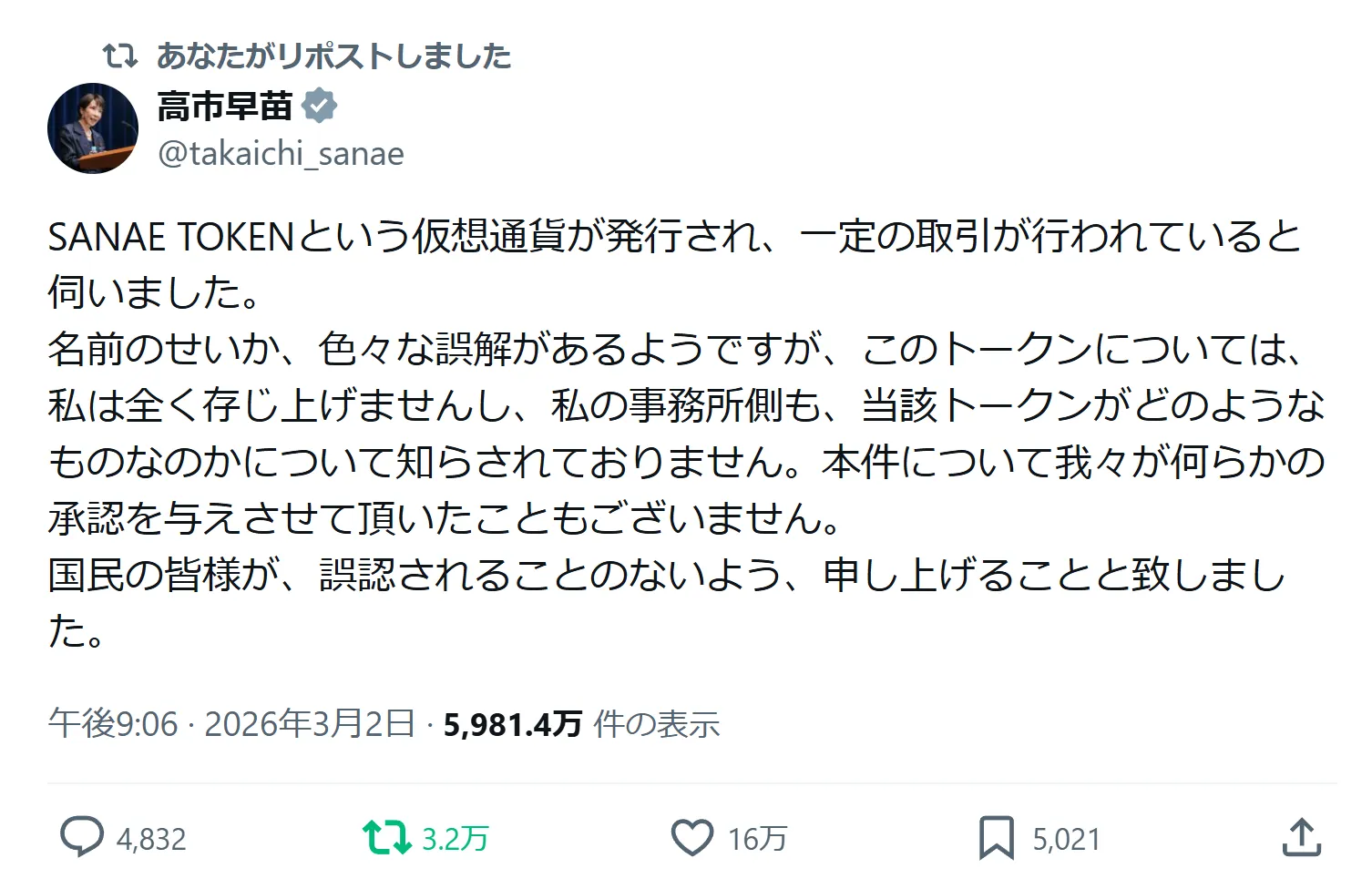Open the profile avatar photo
This screenshot has height=889, width=1372.
93,128
